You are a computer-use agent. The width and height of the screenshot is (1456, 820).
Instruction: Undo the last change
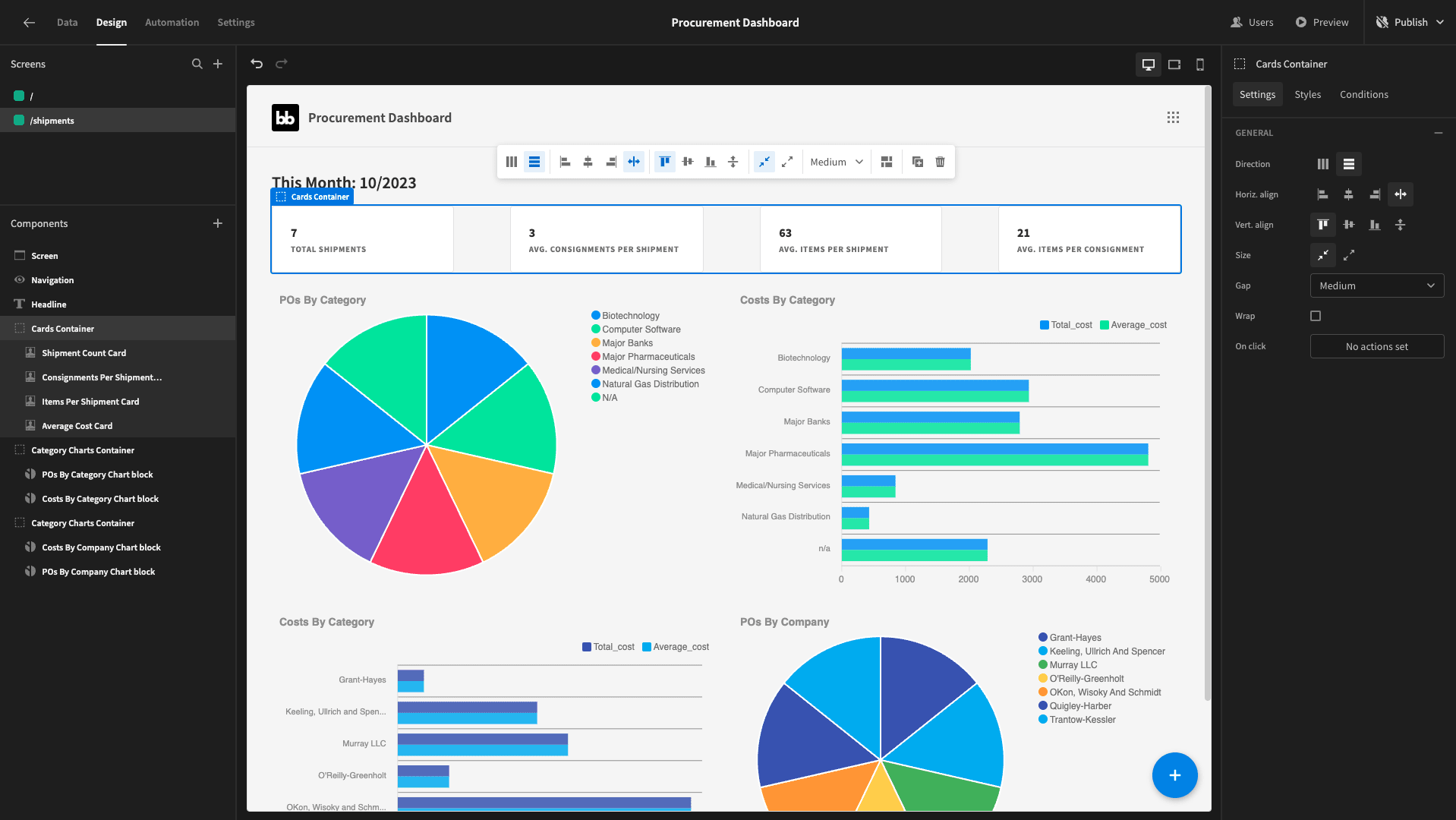(257, 64)
